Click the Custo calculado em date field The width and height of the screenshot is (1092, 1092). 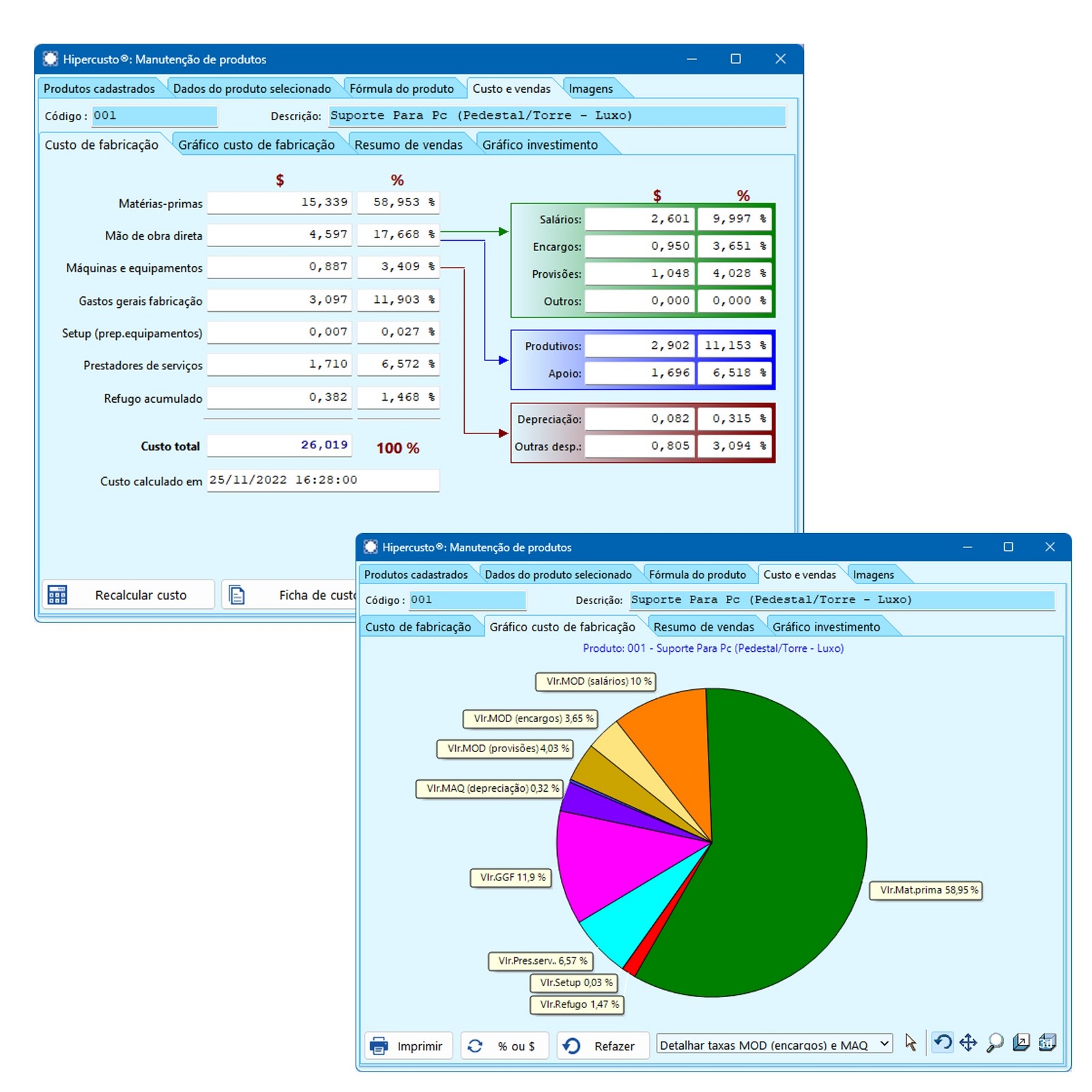pos(323,480)
